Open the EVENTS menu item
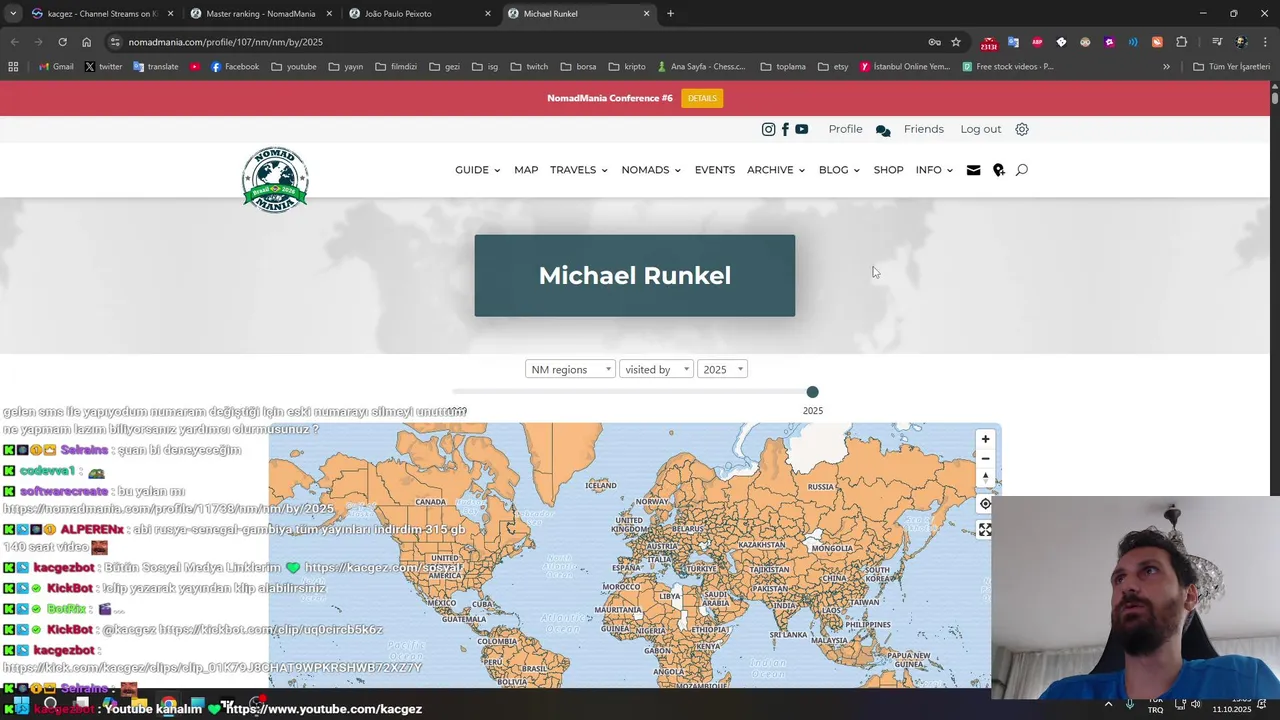Image resolution: width=1280 pixels, height=720 pixels. point(715,170)
